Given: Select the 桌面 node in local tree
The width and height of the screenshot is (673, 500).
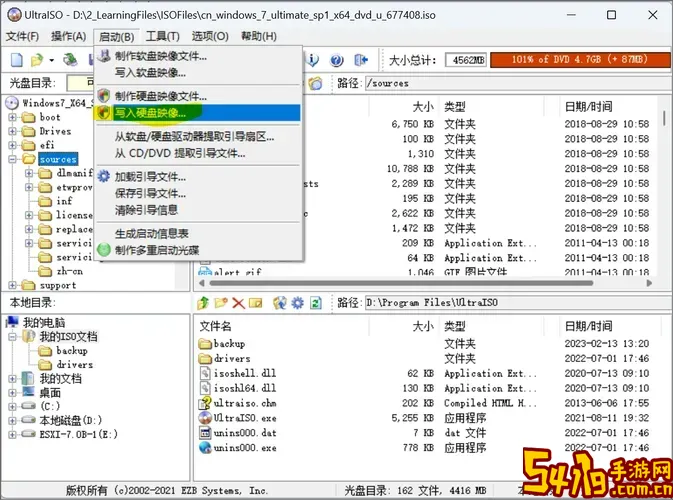Looking at the screenshot, I should pos(50,392).
